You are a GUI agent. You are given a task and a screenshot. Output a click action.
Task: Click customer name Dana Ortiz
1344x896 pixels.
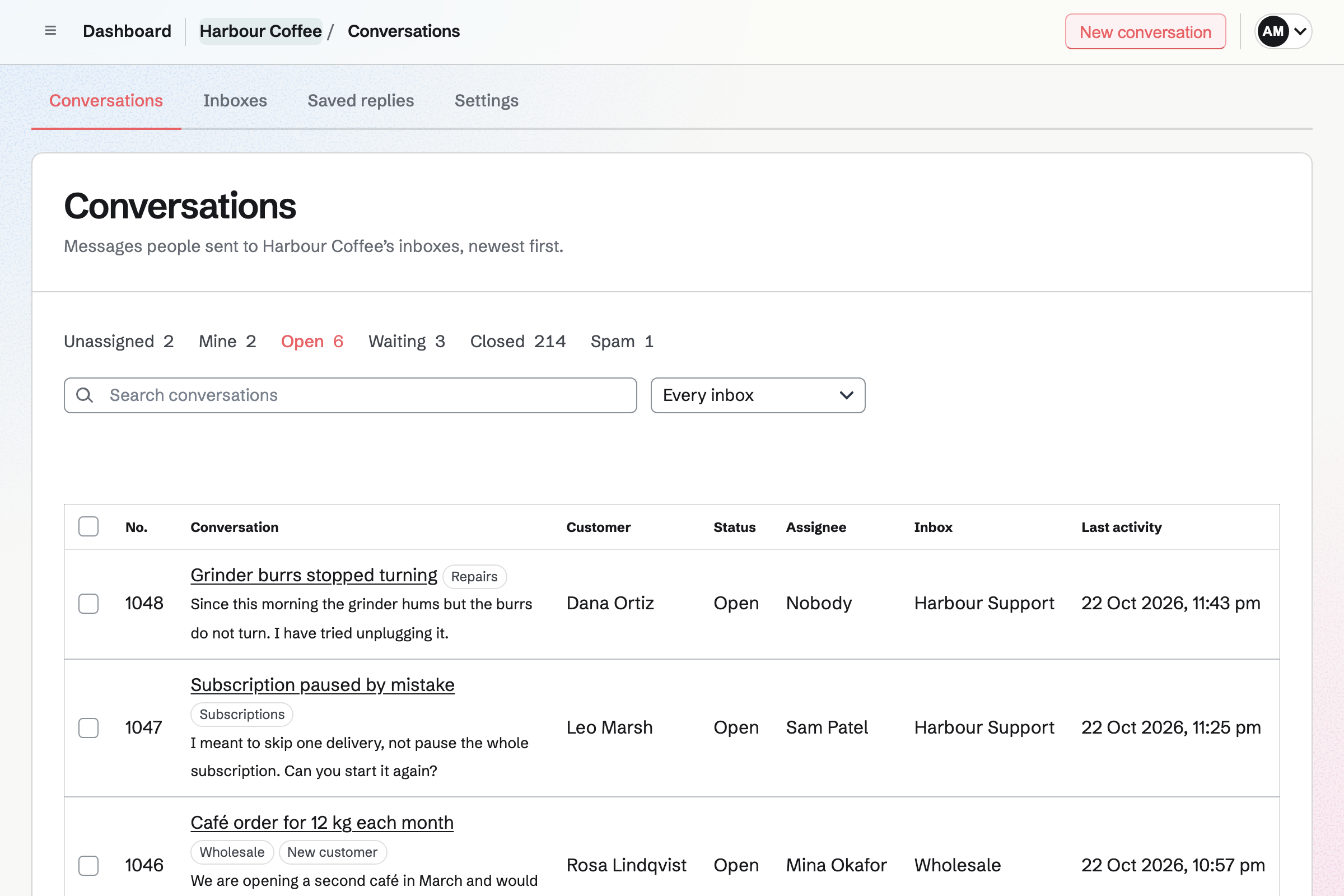610,603
